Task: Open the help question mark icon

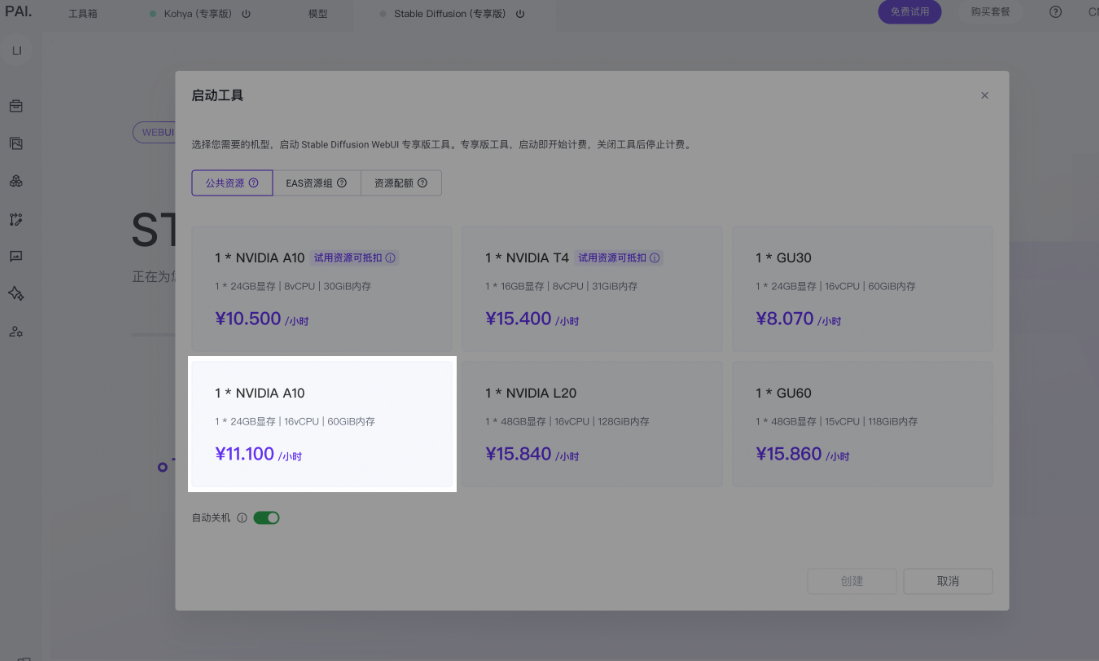Action: (x=1055, y=12)
